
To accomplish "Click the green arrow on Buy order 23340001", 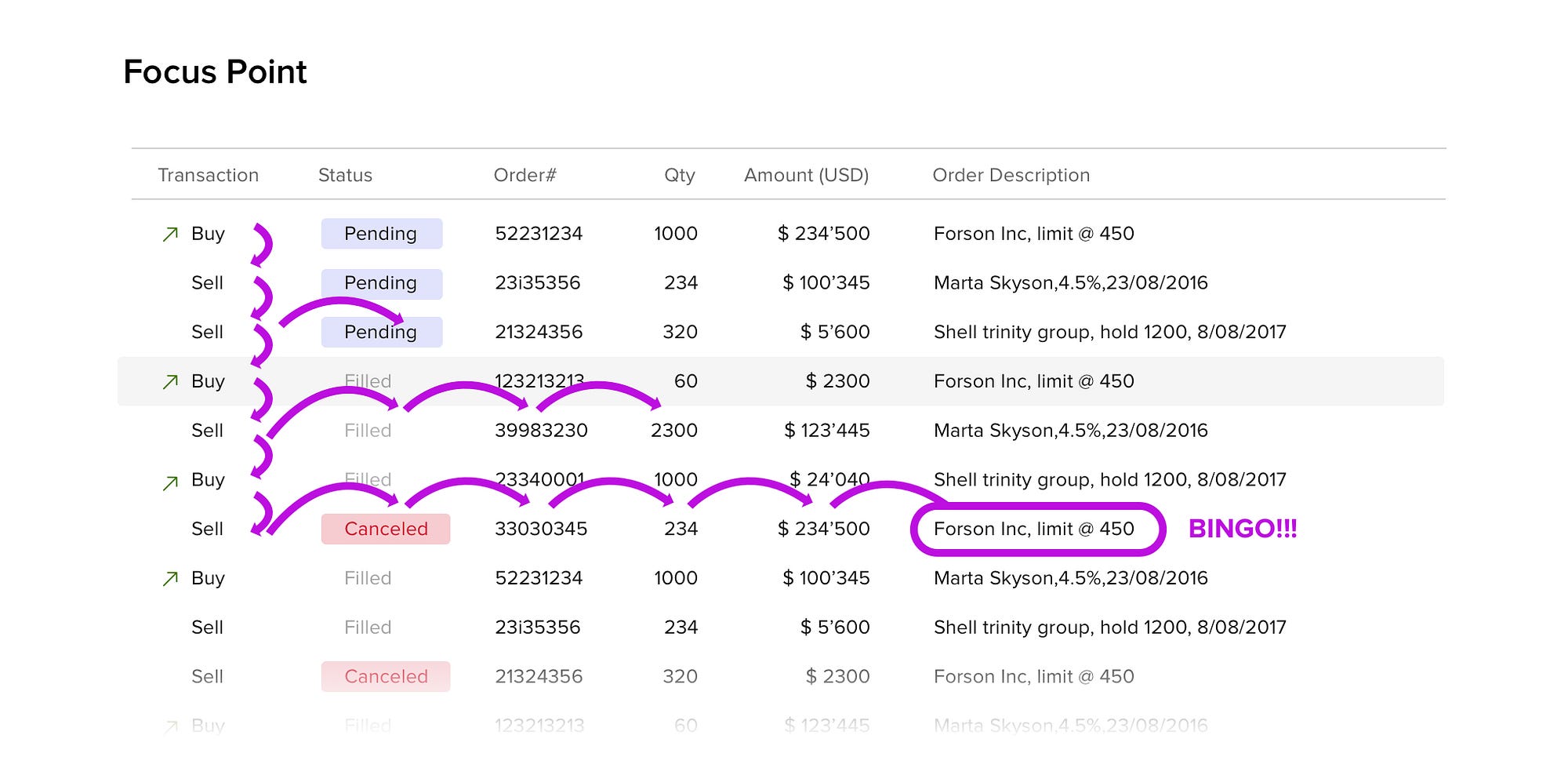I will coord(170,482).
